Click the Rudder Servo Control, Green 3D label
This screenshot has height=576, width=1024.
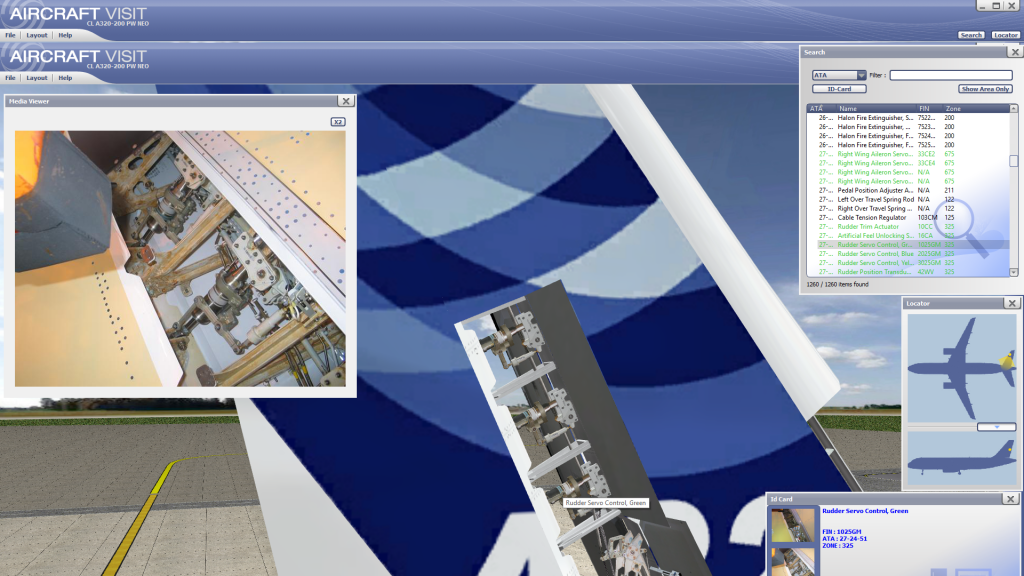[605, 503]
